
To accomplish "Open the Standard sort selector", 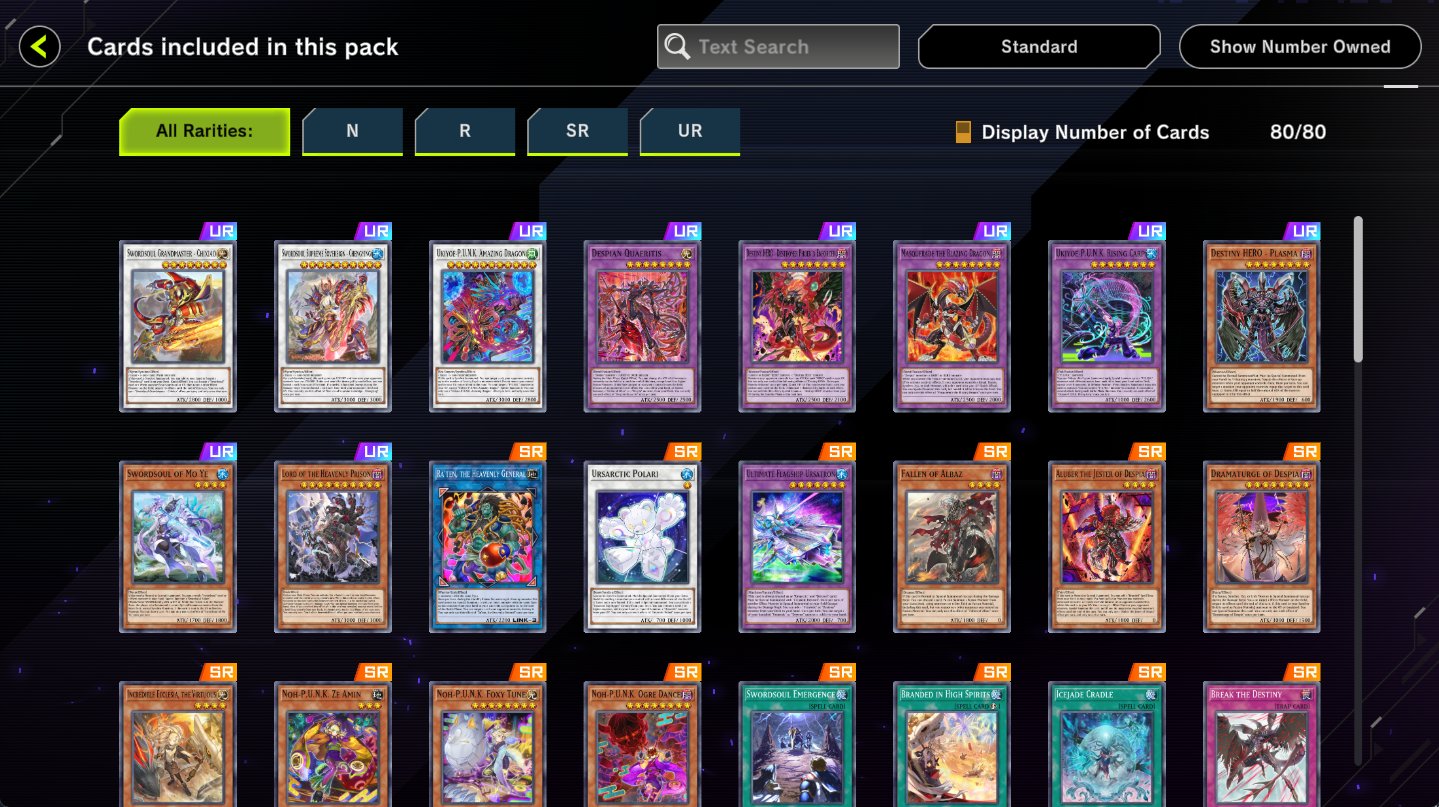I will pyautogui.click(x=1039, y=47).
